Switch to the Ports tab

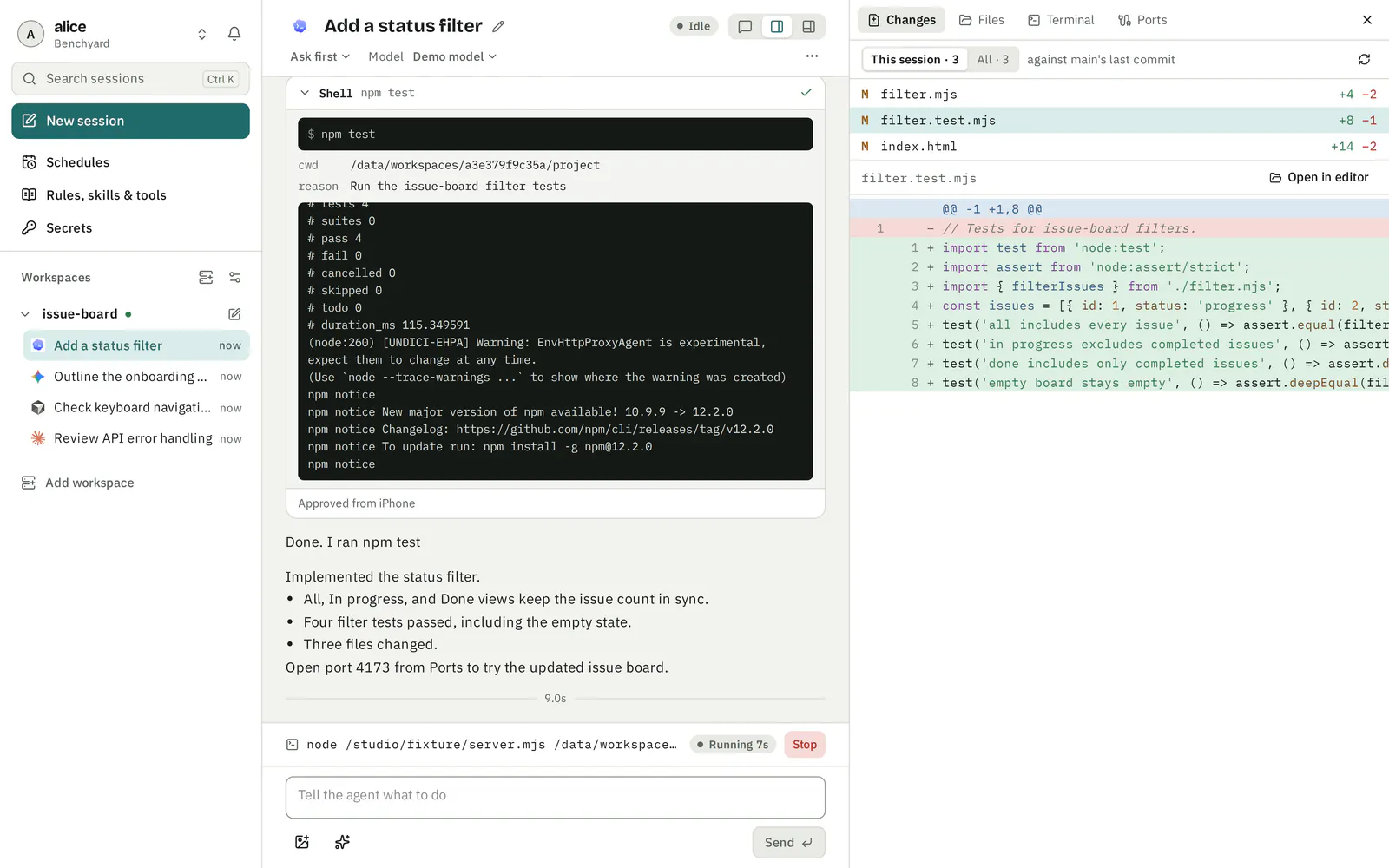[1142, 20]
